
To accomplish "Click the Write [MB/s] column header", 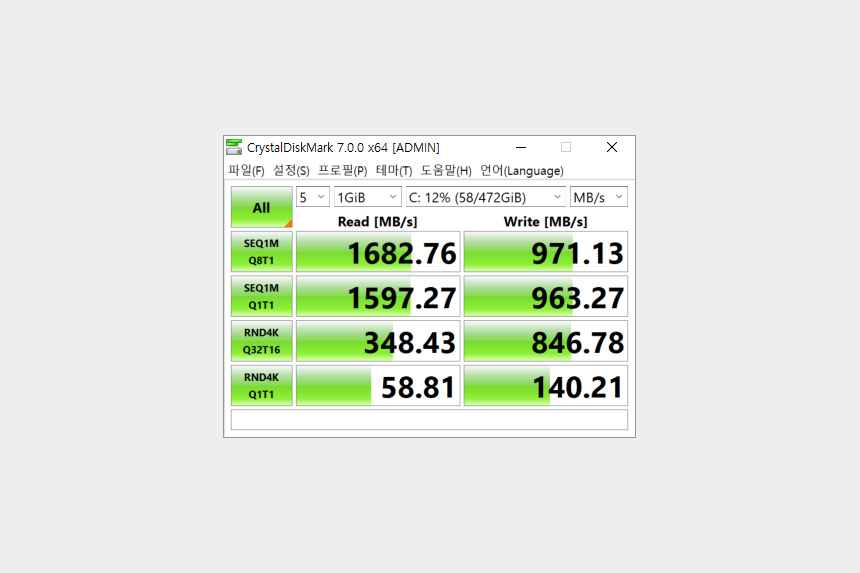I will pos(545,222).
